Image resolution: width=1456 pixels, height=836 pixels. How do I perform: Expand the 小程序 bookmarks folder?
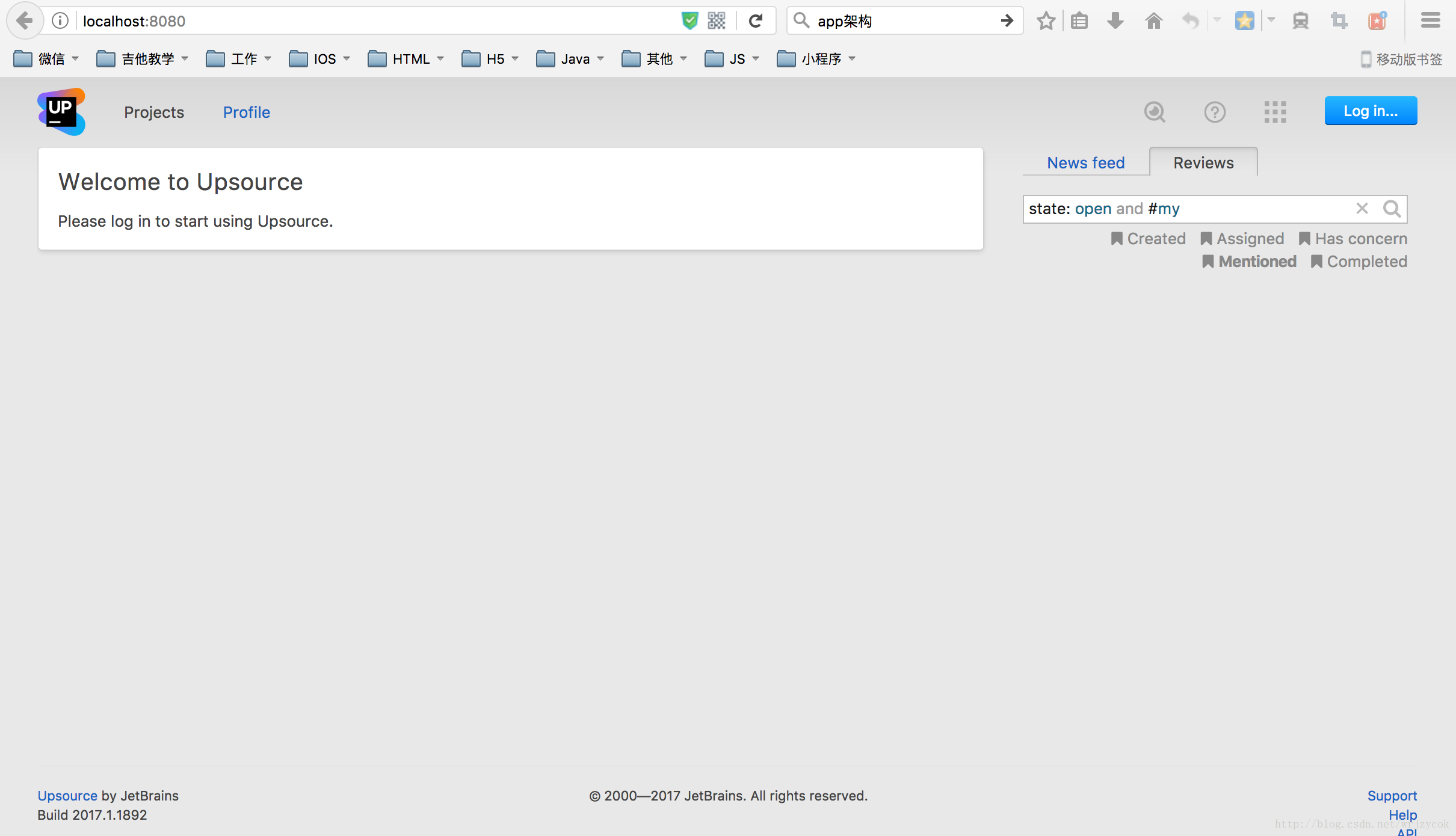click(816, 59)
